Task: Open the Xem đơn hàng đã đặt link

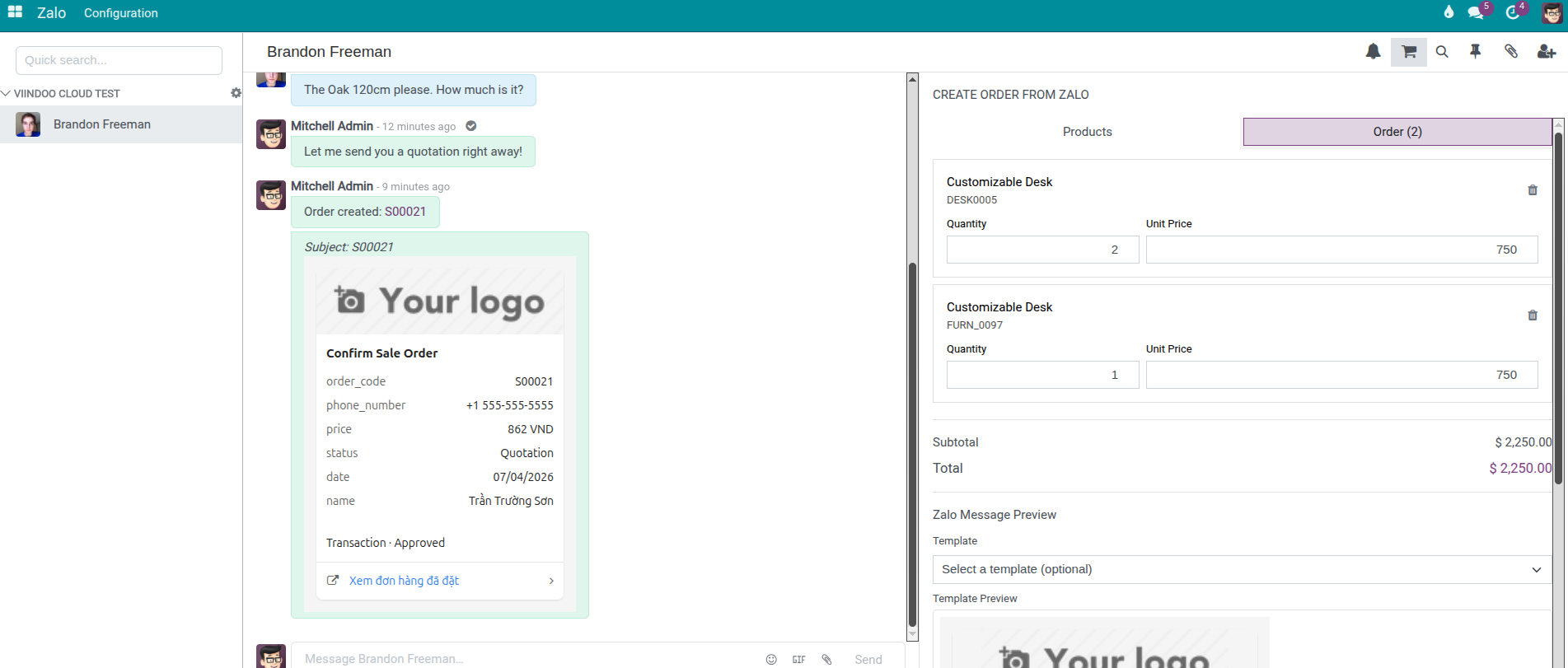Action: (404, 581)
